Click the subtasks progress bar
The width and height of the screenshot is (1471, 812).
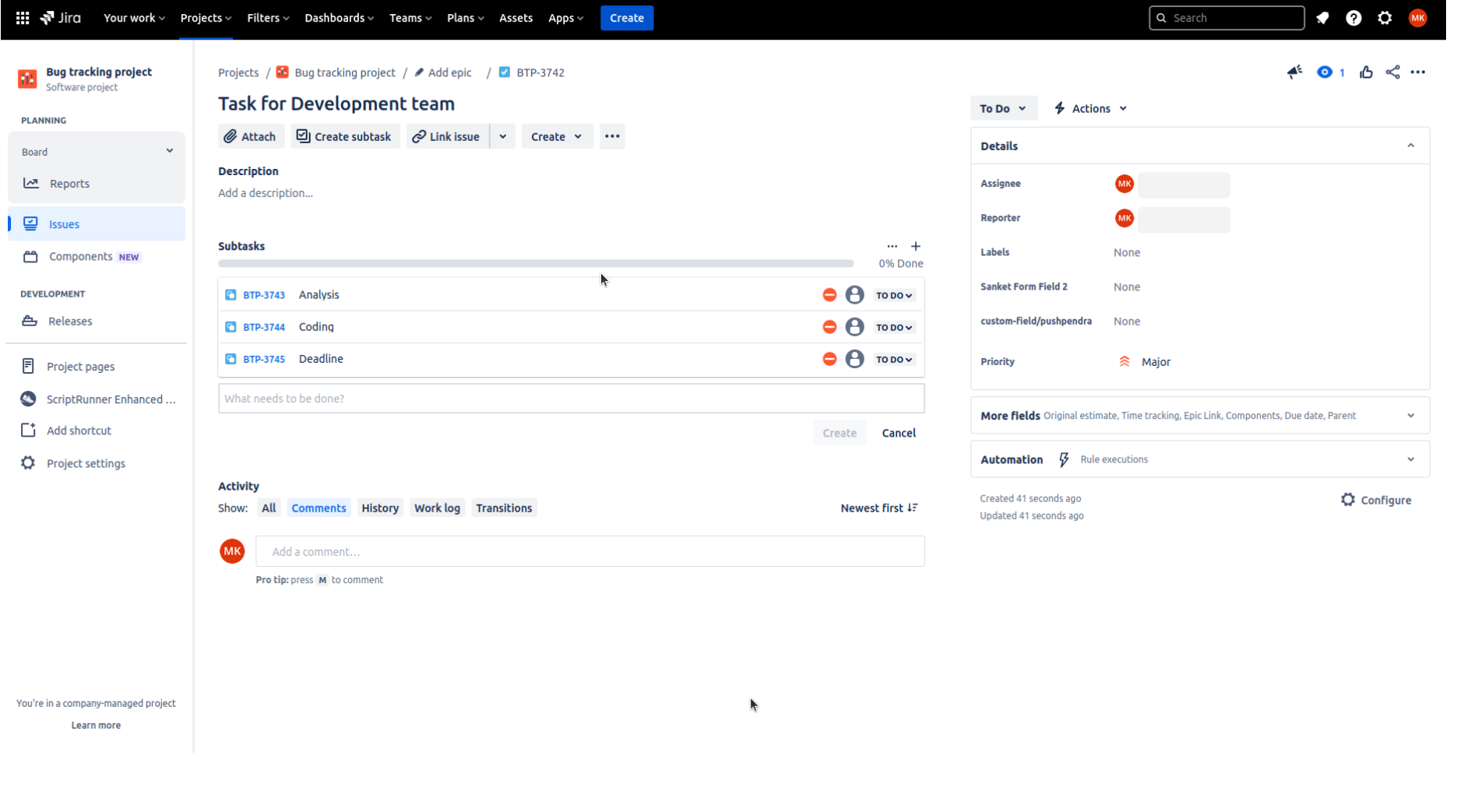coord(535,263)
